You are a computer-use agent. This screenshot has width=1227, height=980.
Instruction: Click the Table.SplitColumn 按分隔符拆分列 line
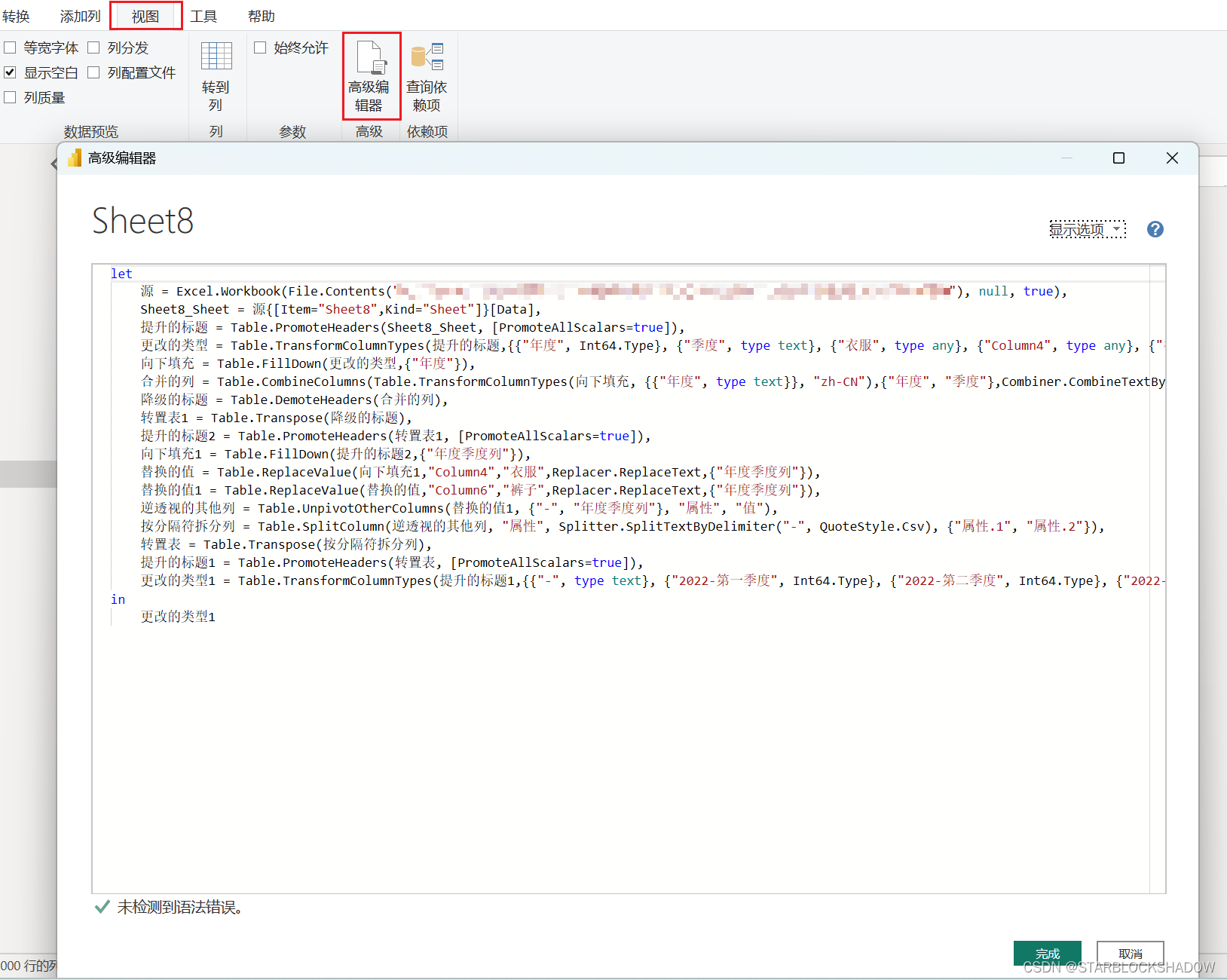click(623, 526)
